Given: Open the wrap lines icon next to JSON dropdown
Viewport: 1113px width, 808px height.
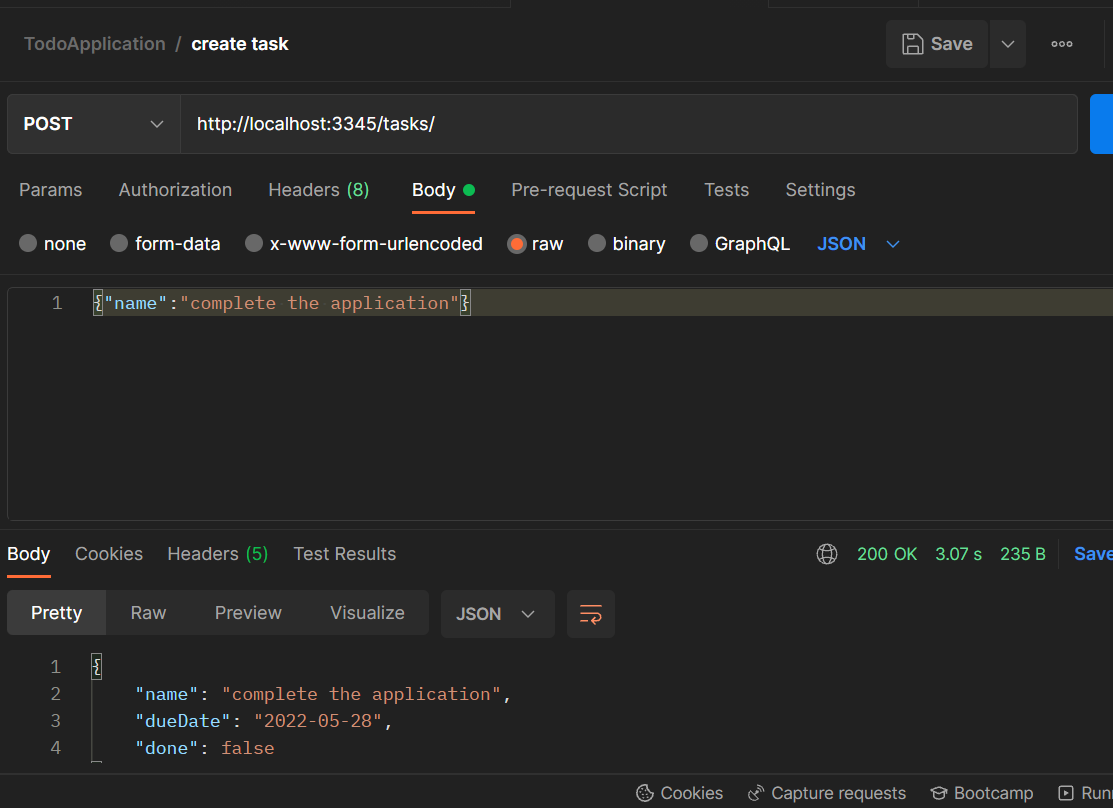Looking at the screenshot, I should [590, 613].
